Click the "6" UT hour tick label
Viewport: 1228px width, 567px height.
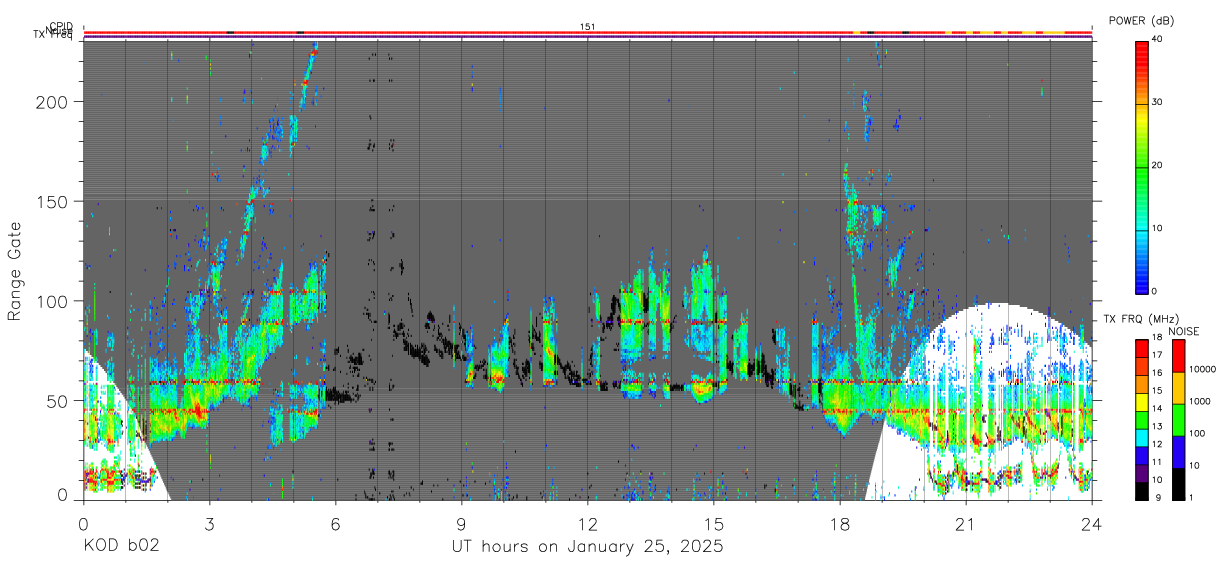pyautogui.click(x=336, y=523)
